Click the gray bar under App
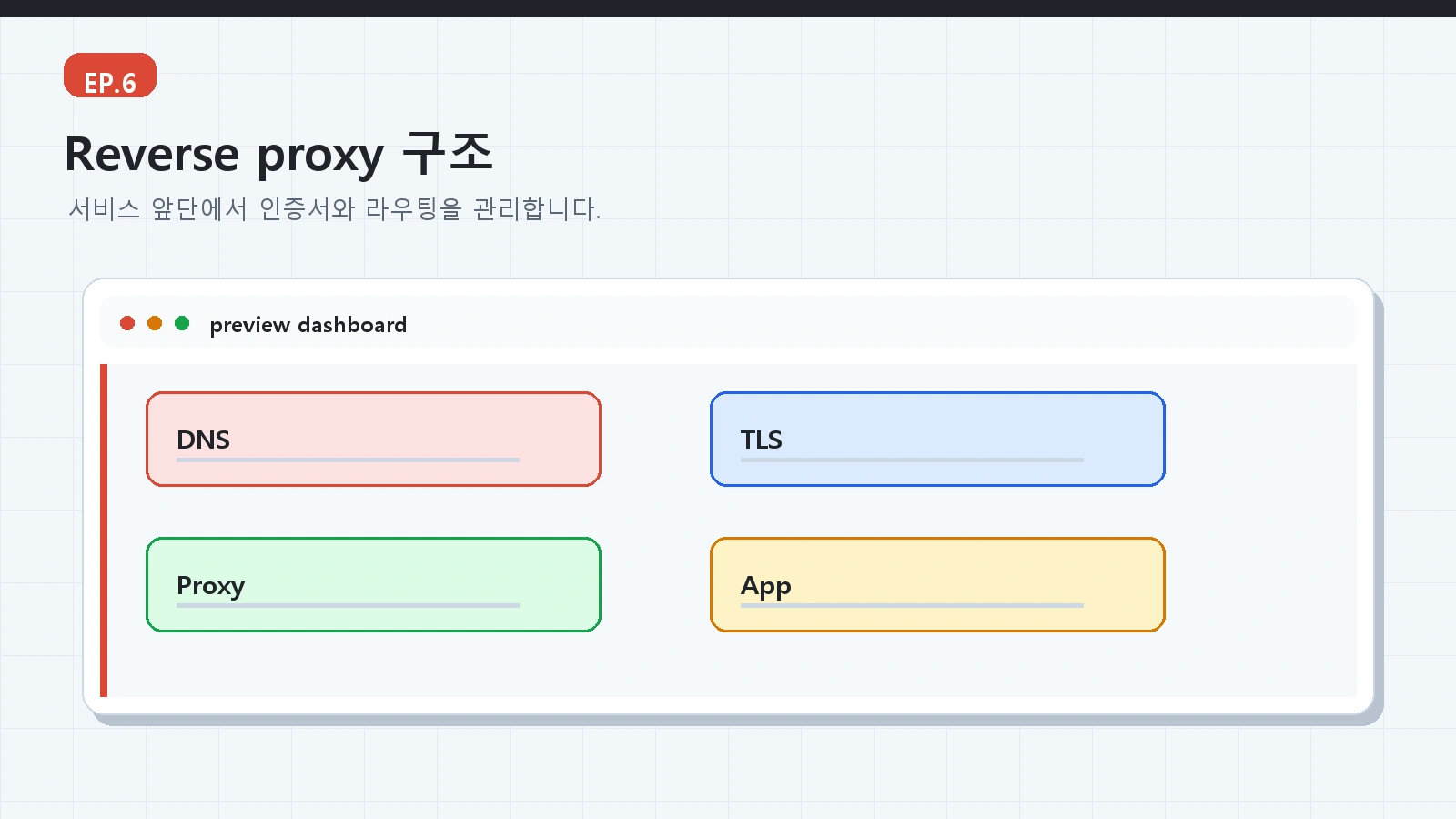The width and height of the screenshot is (1456, 819). coord(912,605)
